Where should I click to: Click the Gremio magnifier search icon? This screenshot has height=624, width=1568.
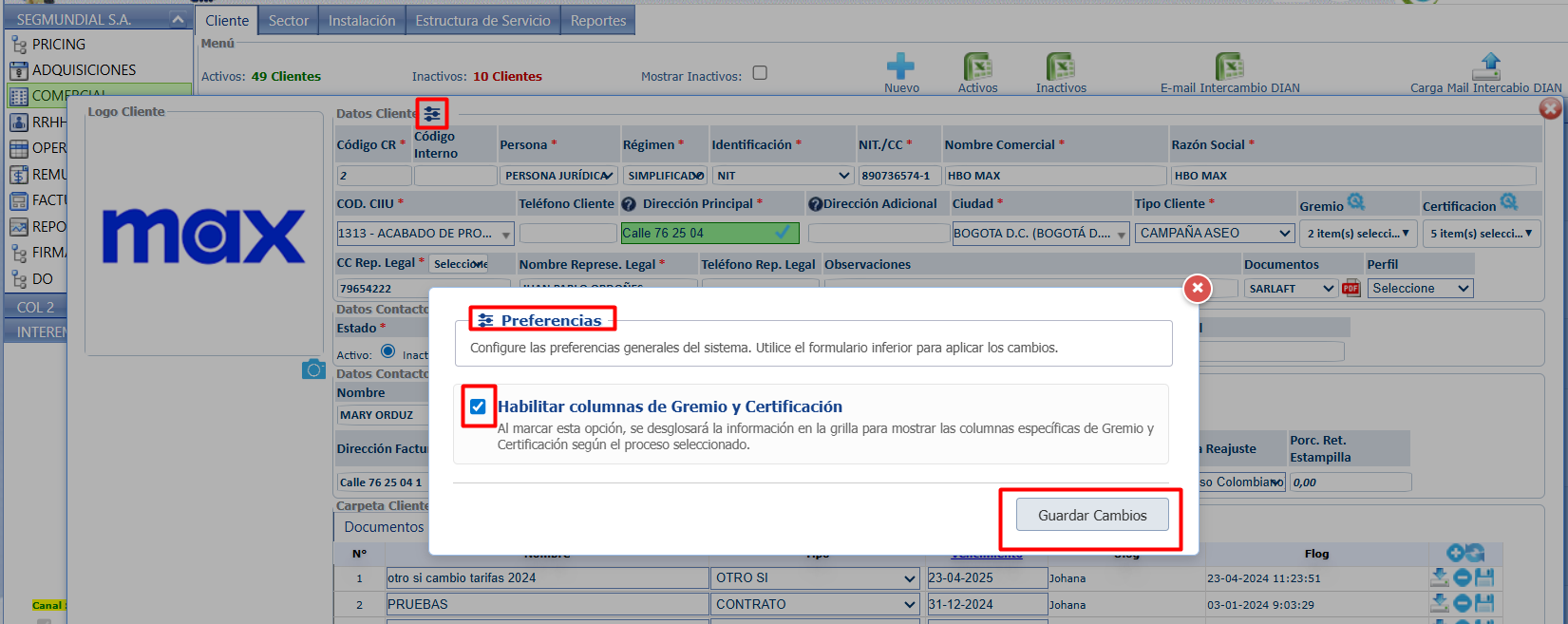tap(1356, 202)
